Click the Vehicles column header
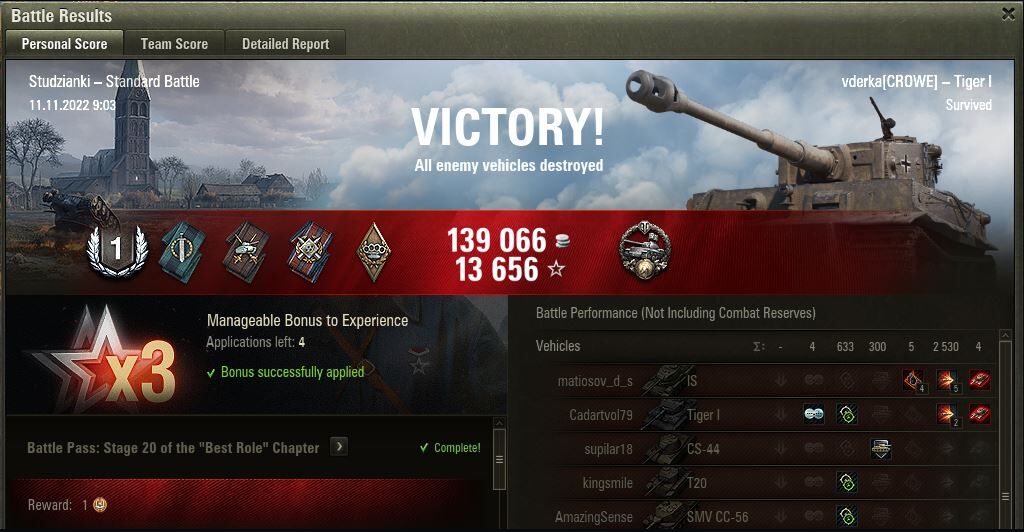The image size is (1024, 532). click(x=558, y=346)
